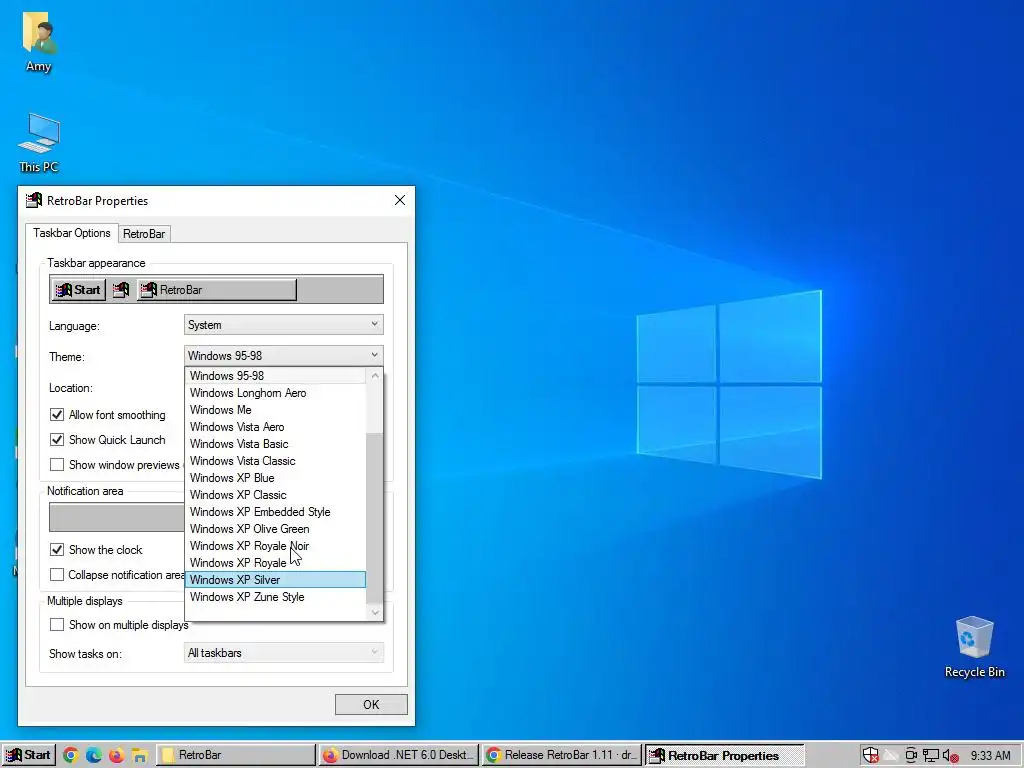Select Windows Vista Aero theme
The width and height of the screenshot is (1024, 768).
pyautogui.click(x=276, y=426)
